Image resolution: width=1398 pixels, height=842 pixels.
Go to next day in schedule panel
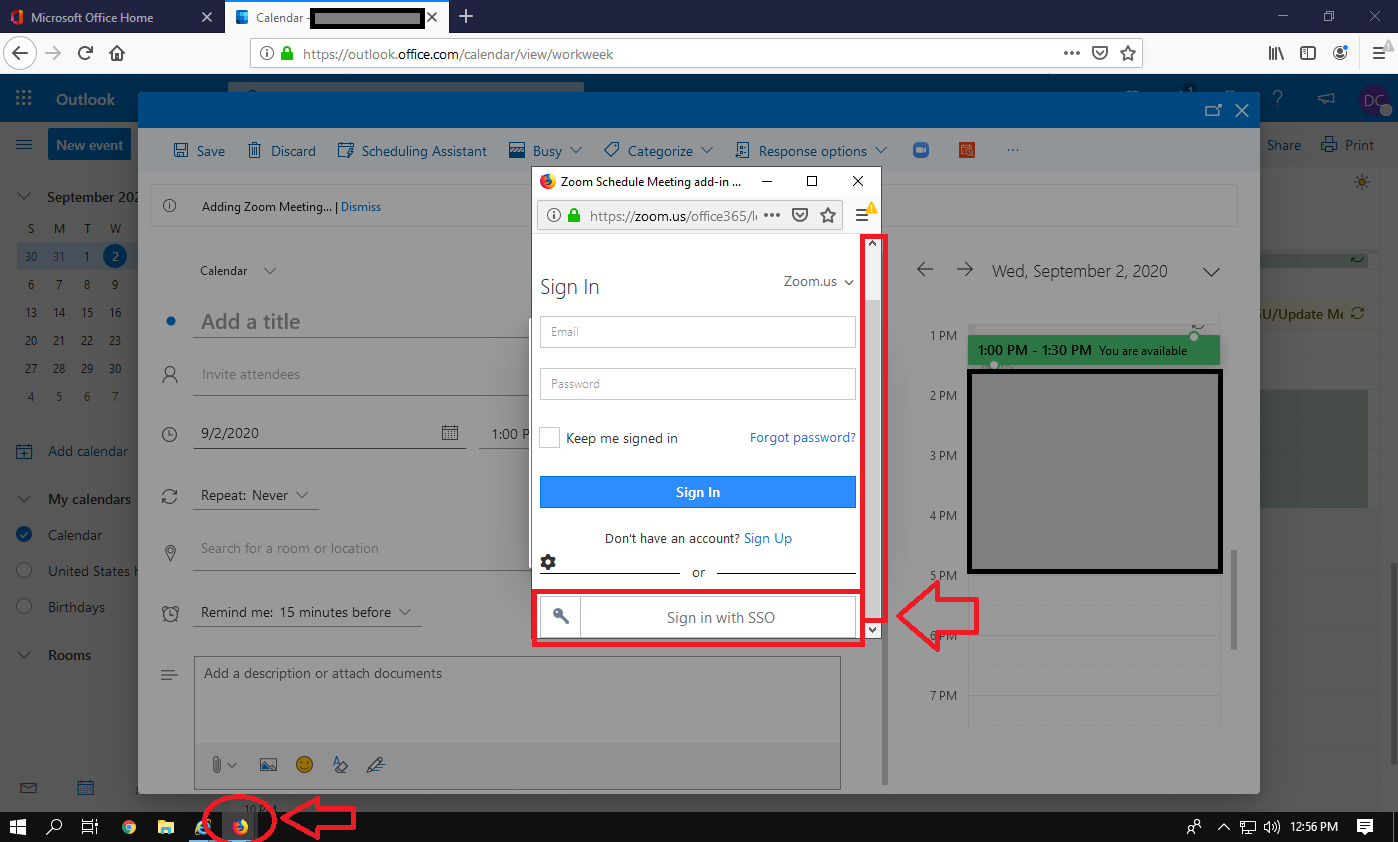pyautogui.click(x=964, y=270)
